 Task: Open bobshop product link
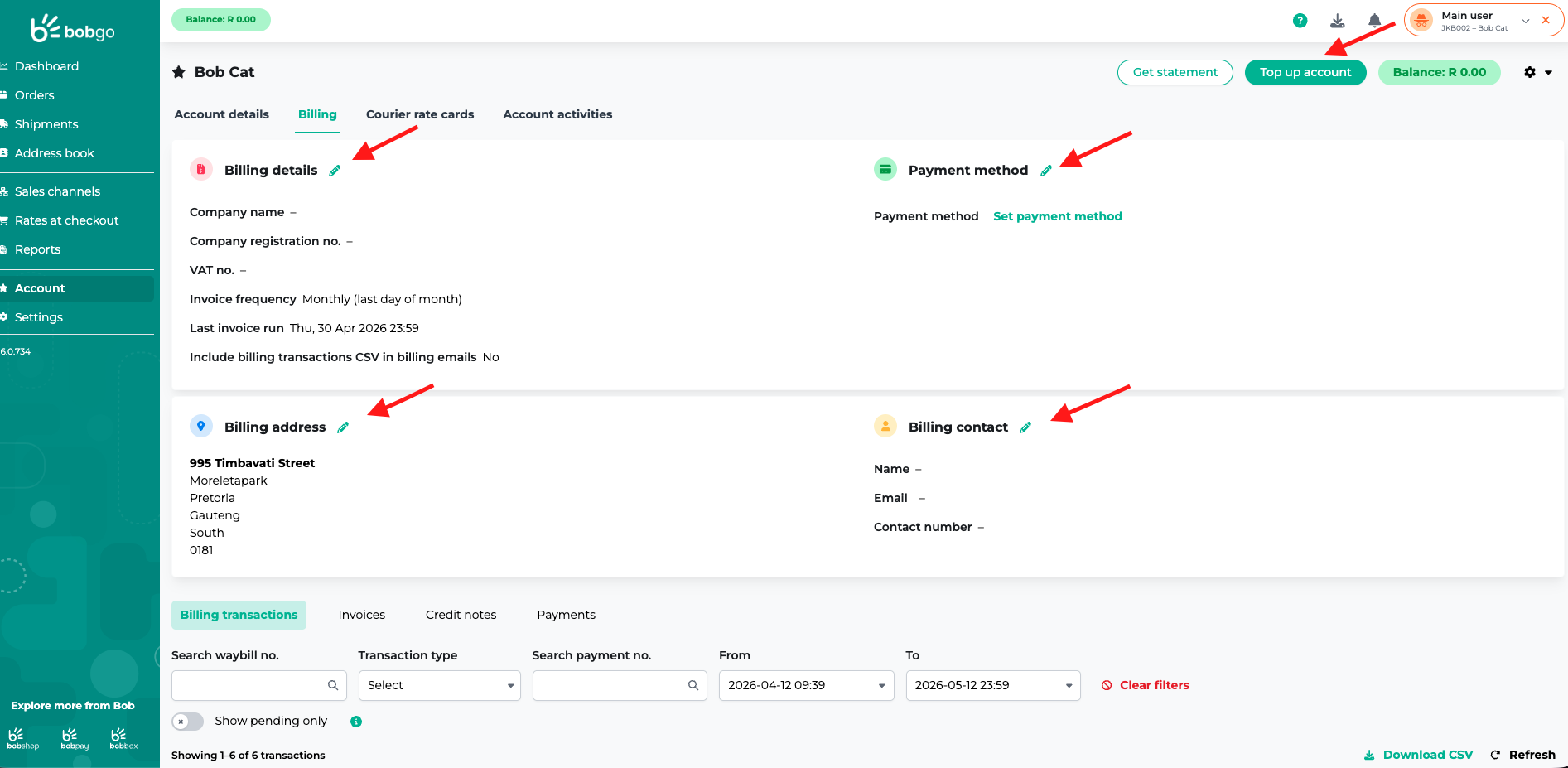pyautogui.click(x=22, y=739)
